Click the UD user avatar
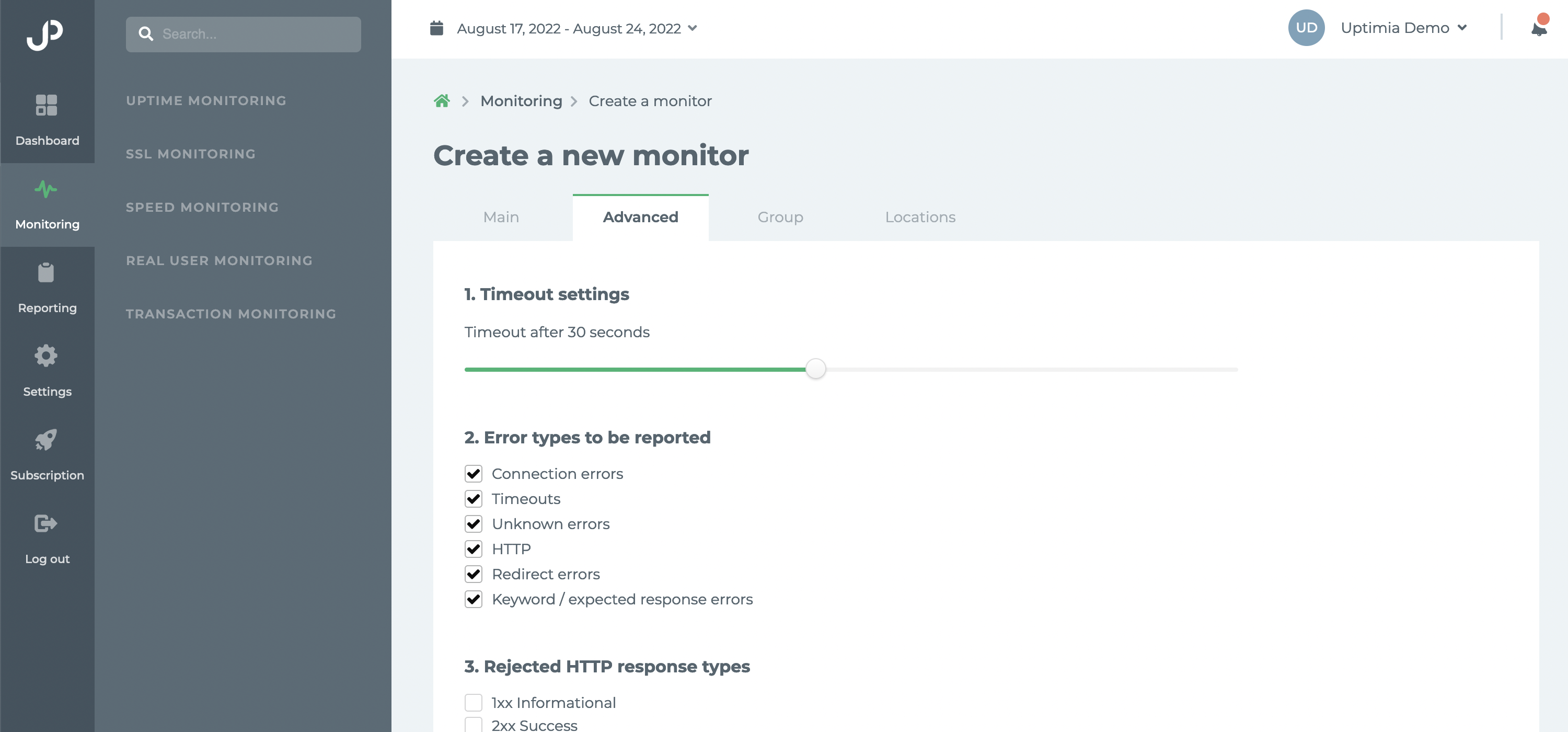Screen dimensions: 1568x732 pos(1306,27)
